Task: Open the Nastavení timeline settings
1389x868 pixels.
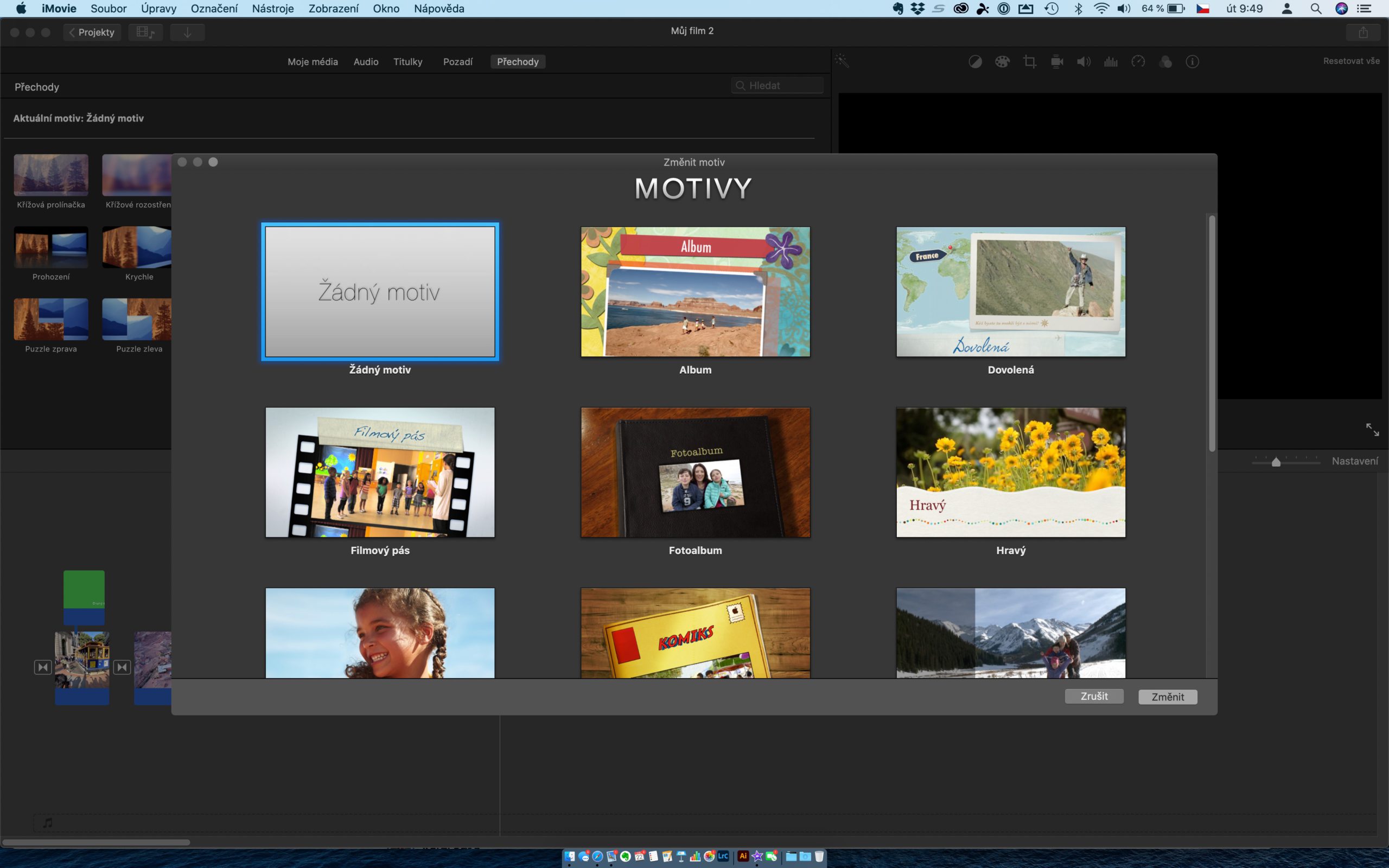Action: point(1354,461)
